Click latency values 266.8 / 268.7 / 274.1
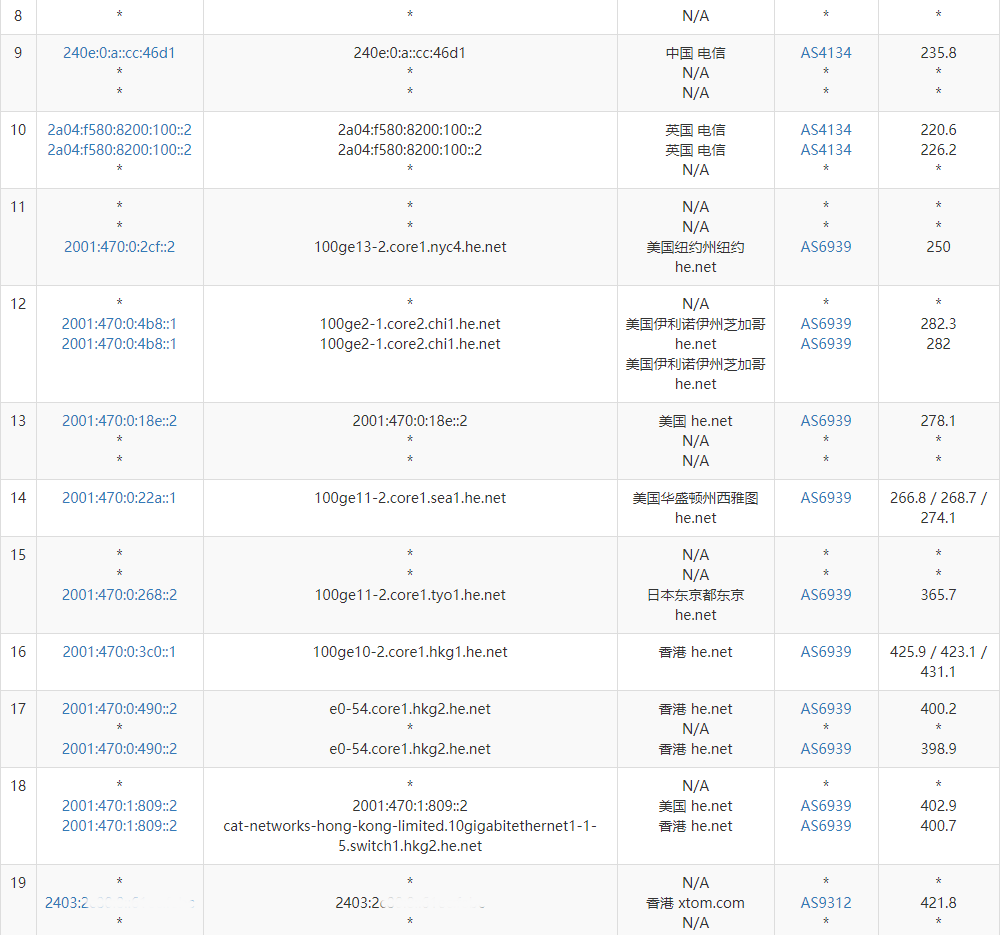This screenshot has height=935, width=1000. click(x=938, y=508)
